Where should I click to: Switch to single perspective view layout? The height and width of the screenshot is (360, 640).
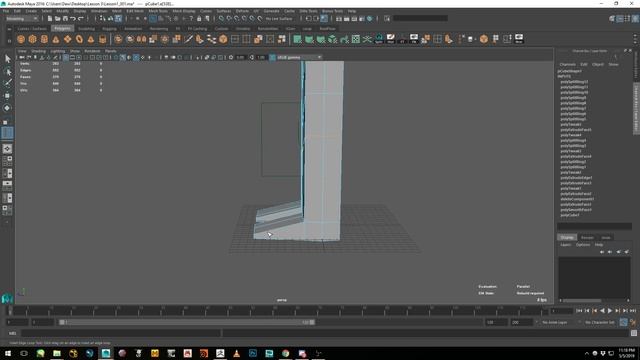(x=7, y=149)
